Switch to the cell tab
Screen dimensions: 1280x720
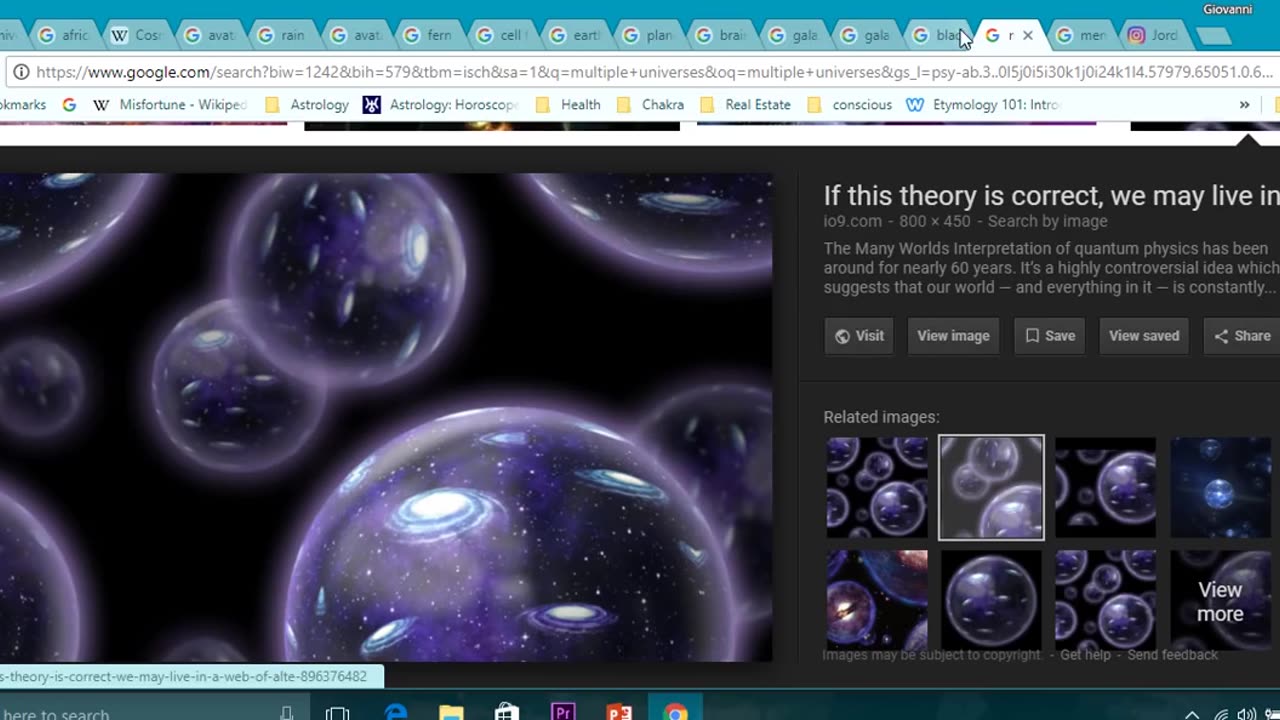502,35
